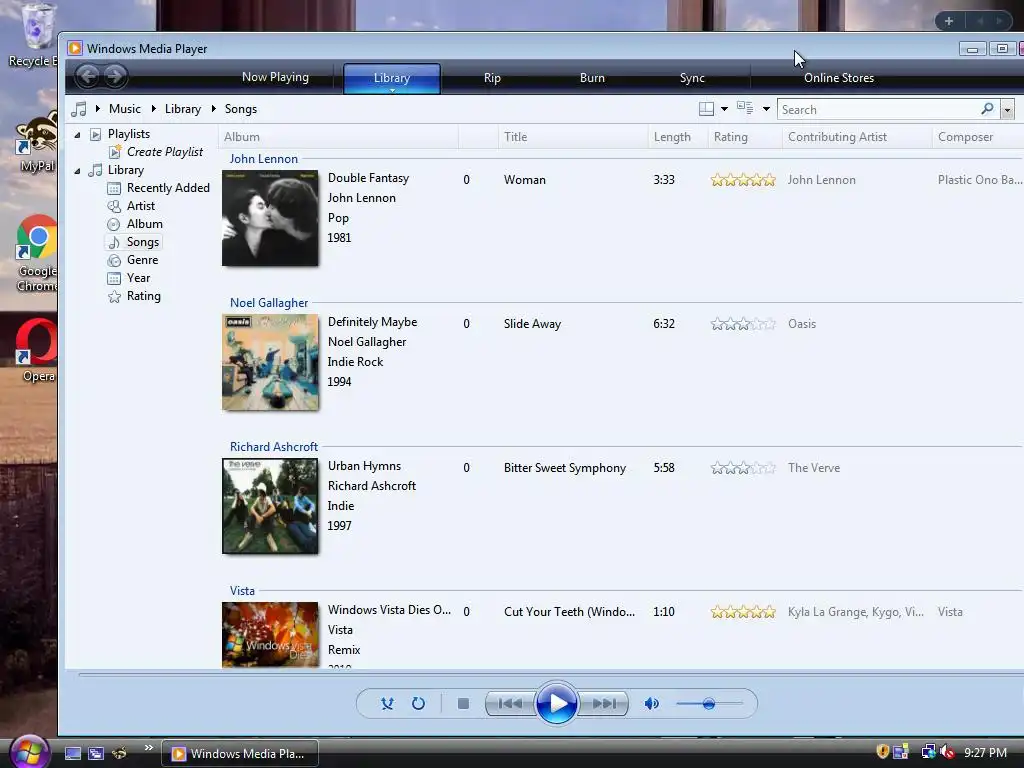1024x768 pixels.
Task: Select Genre in the library tree
Action: [142, 260]
